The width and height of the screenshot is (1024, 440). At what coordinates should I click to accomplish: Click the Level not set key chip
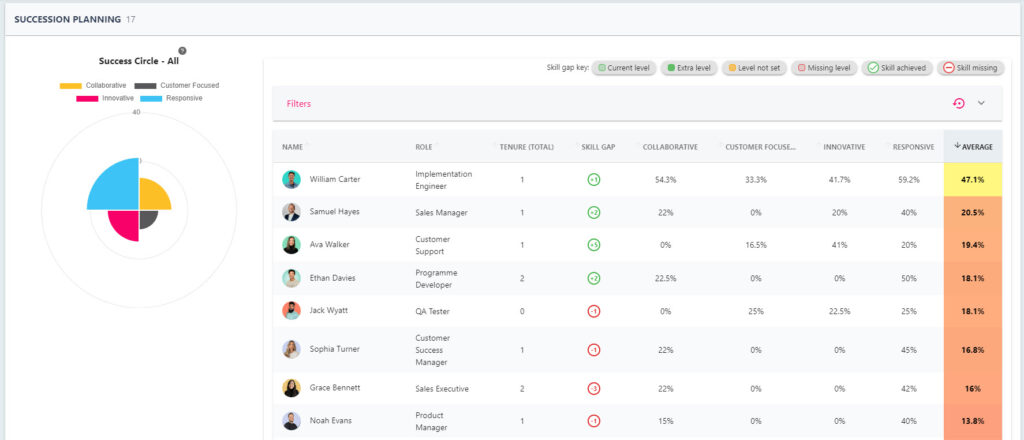pyautogui.click(x=754, y=68)
